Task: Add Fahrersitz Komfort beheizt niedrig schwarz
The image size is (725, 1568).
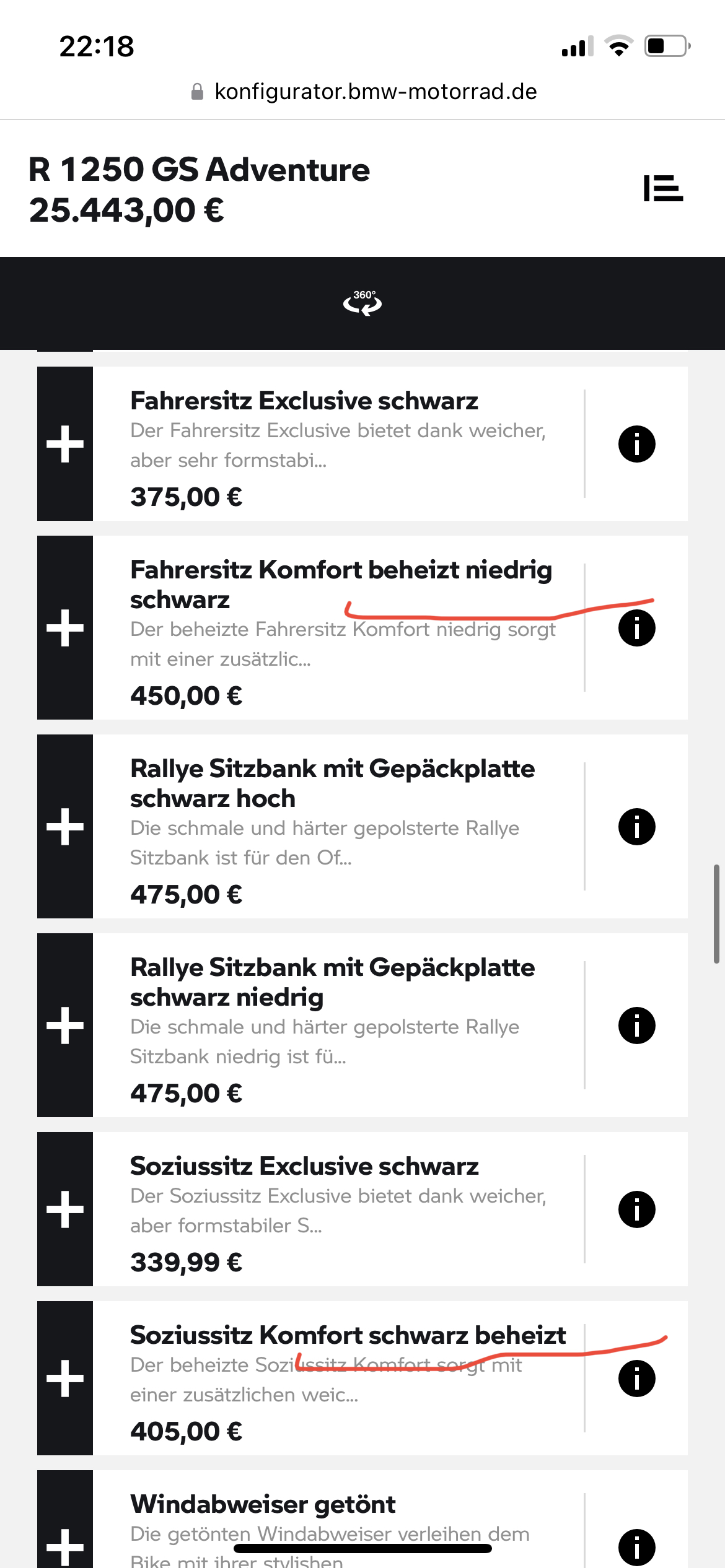Action: point(65,628)
